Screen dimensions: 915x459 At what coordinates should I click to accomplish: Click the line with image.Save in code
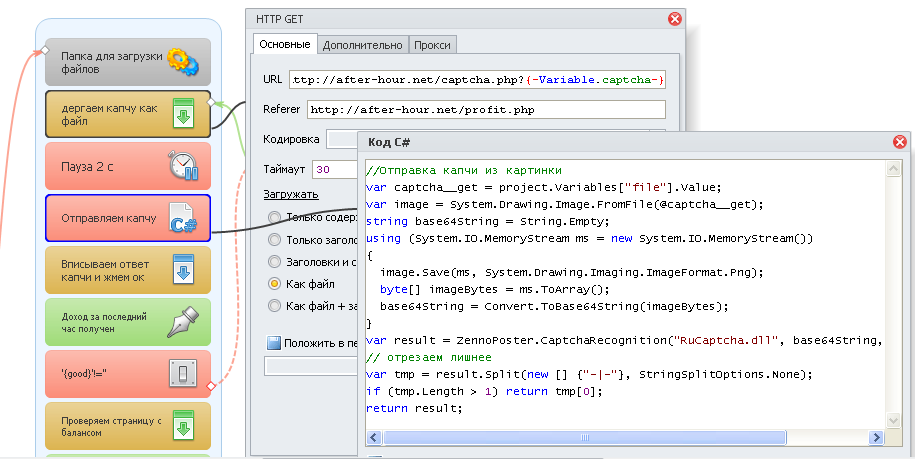point(571,272)
